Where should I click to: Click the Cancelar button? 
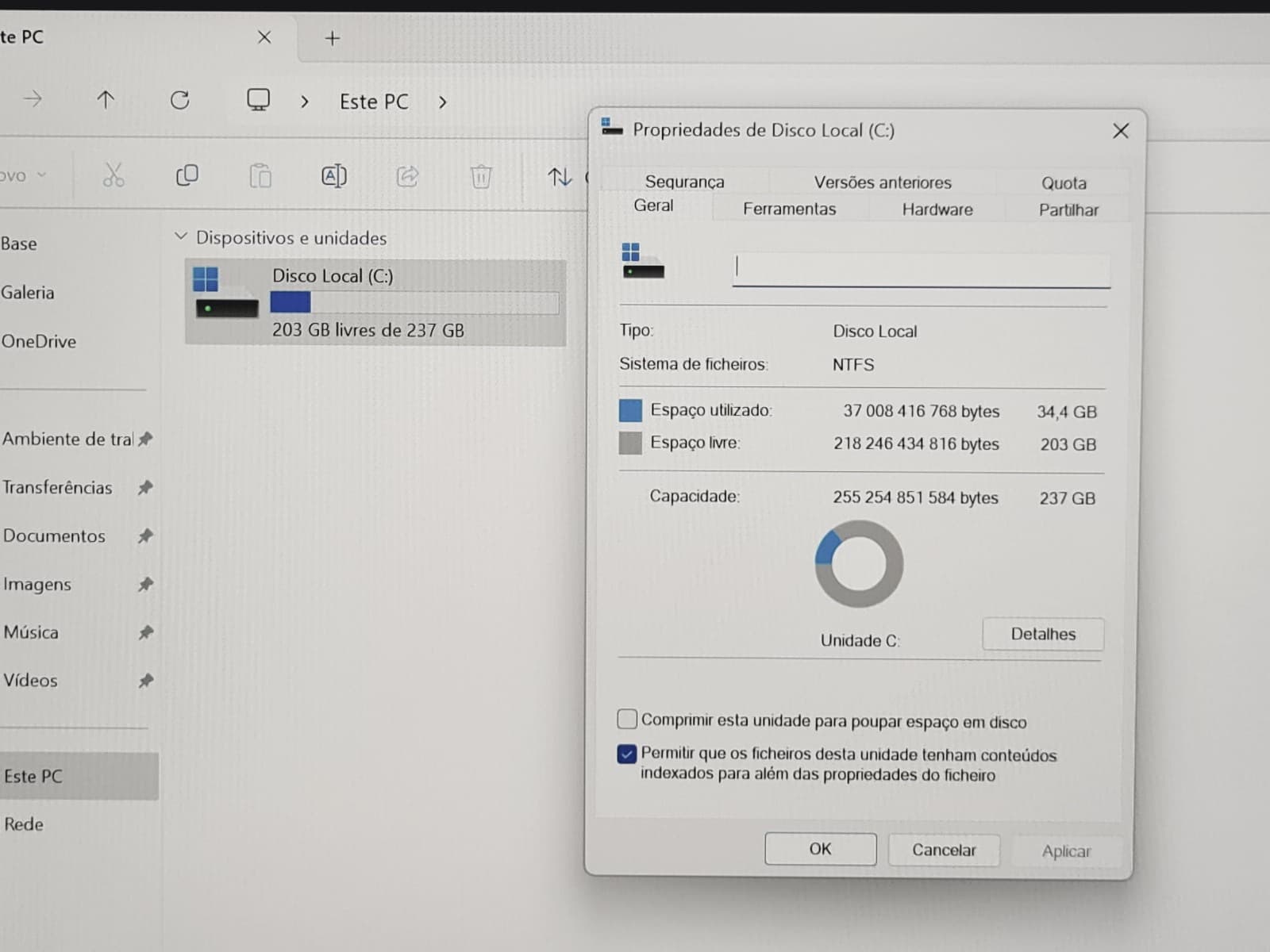(x=944, y=850)
